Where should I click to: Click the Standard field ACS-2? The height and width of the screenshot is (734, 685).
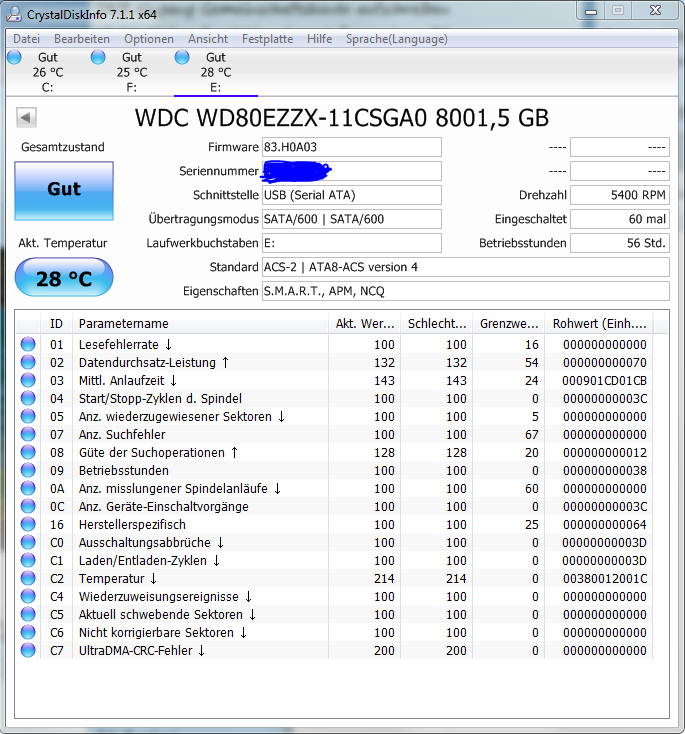point(466,267)
